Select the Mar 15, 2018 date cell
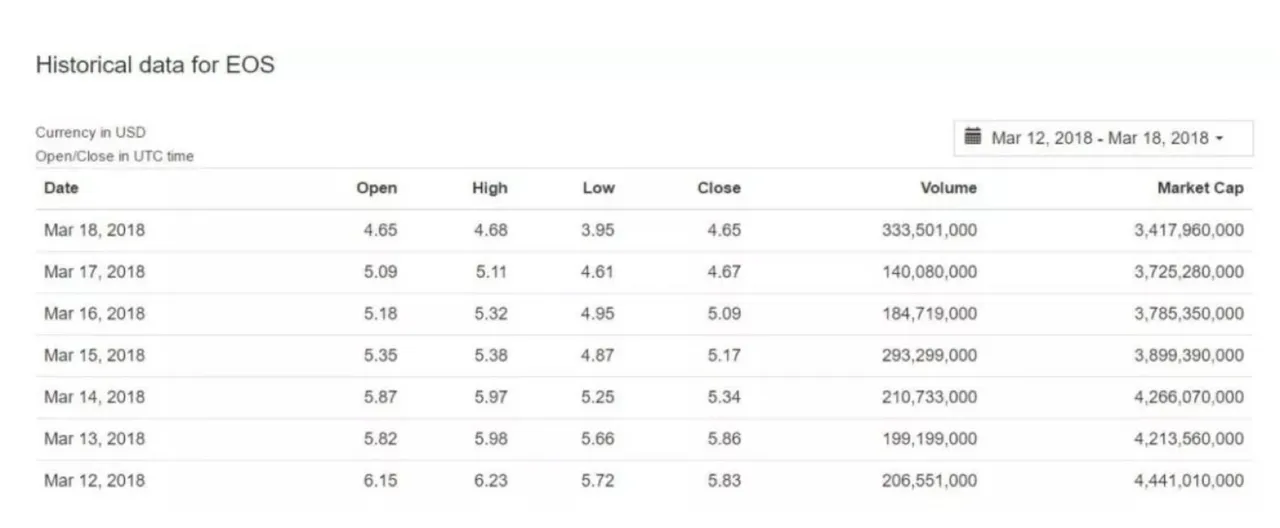Screen dimensions: 1280x528 tap(94, 355)
